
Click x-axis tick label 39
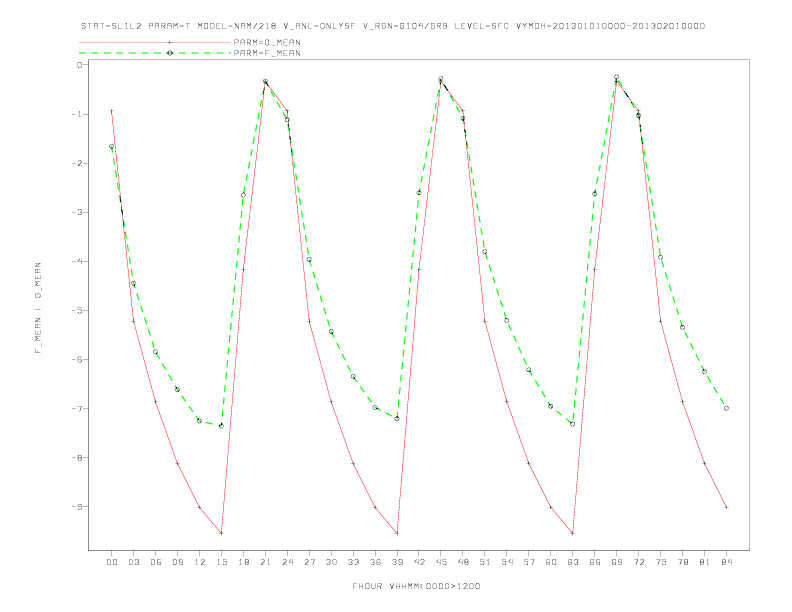pos(397,562)
